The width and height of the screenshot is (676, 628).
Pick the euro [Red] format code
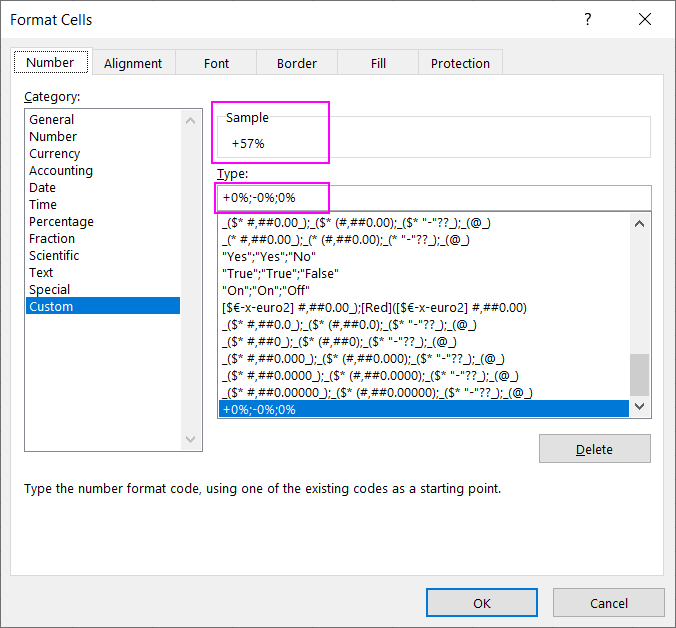point(374,307)
